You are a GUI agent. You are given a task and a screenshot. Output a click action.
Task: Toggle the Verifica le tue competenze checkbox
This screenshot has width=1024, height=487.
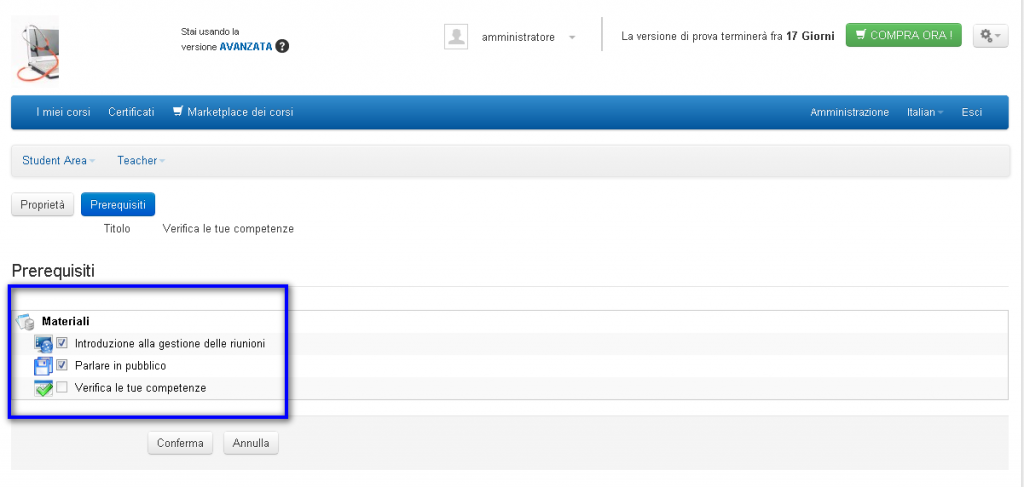click(62, 387)
